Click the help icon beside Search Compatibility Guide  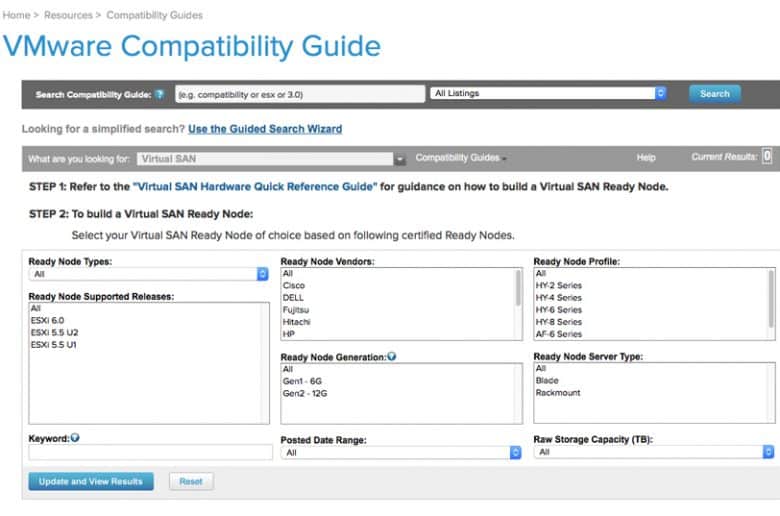tap(159, 94)
